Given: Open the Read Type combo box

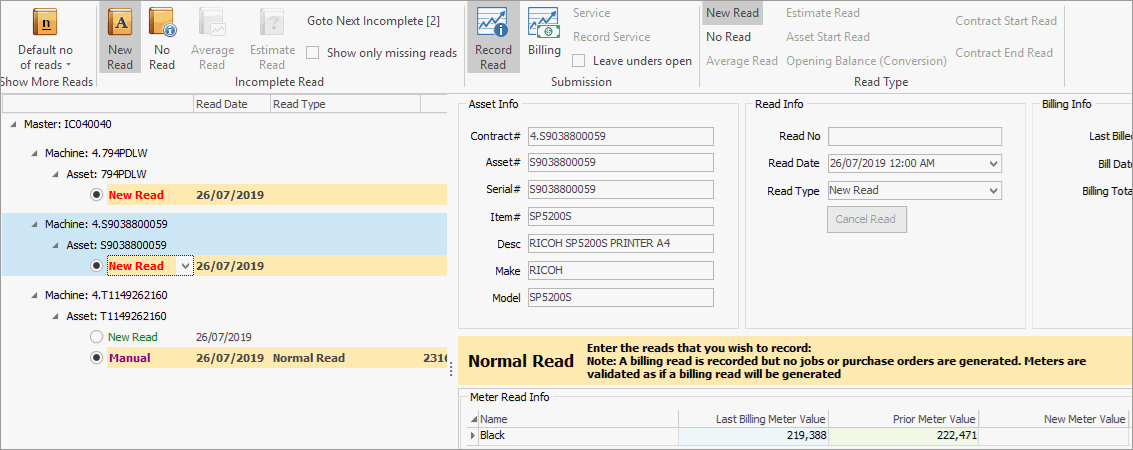Looking at the screenshot, I should [993, 191].
